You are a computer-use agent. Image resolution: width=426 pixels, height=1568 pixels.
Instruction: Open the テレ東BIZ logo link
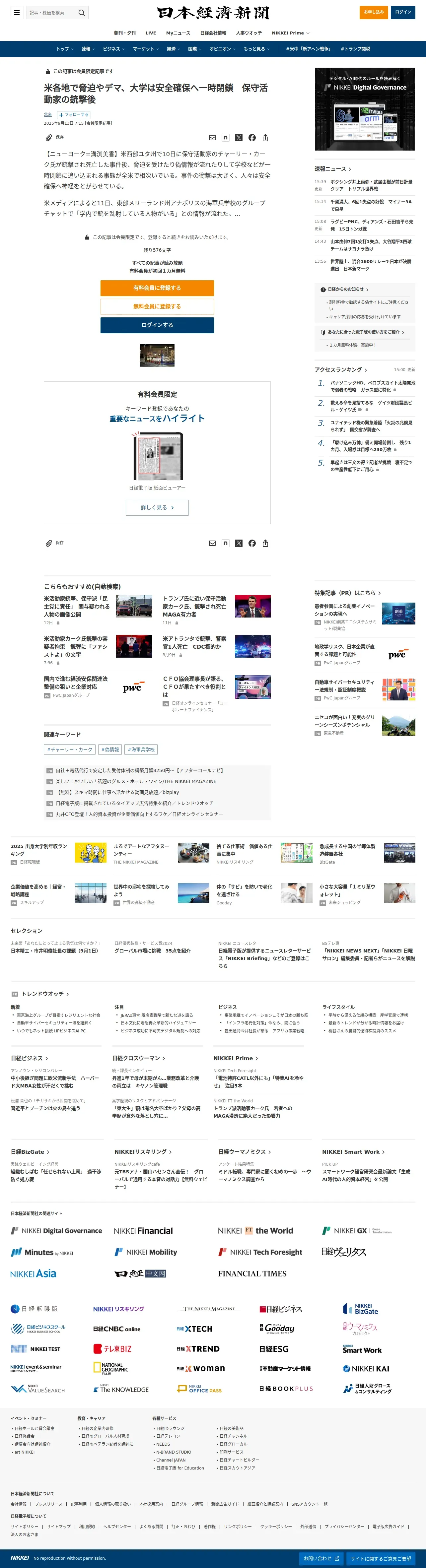point(112,1349)
